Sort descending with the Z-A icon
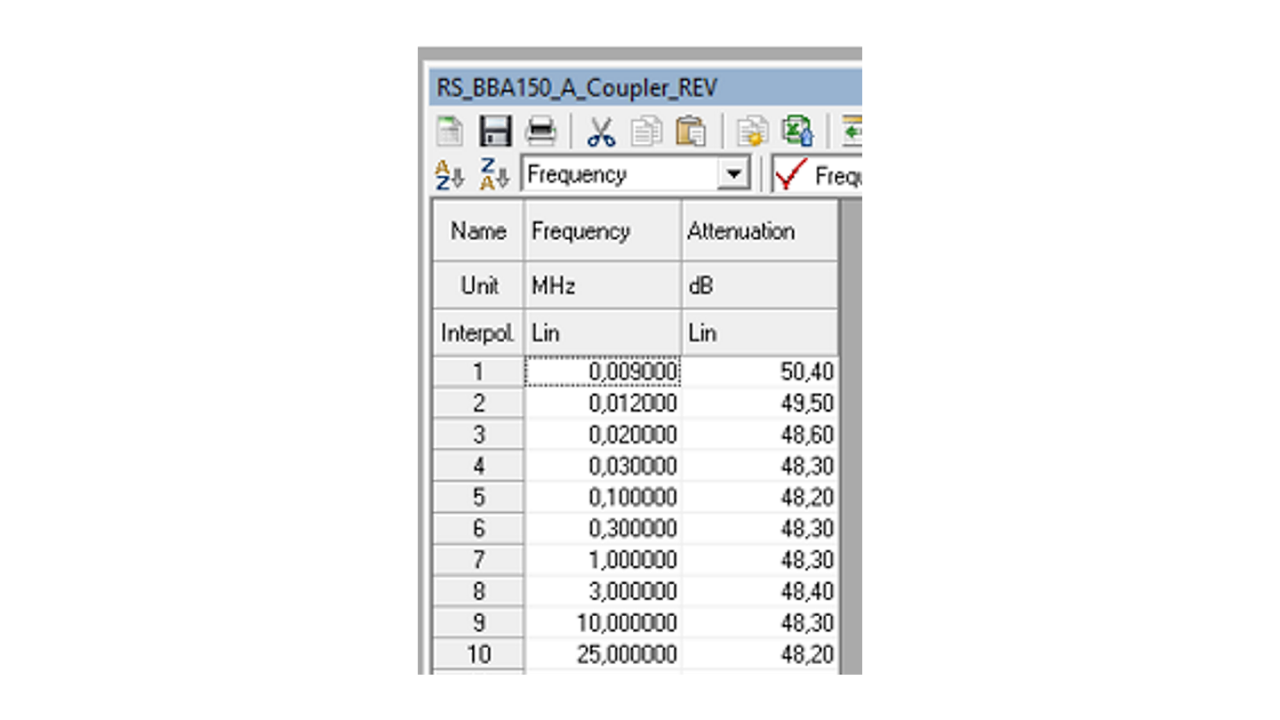Screen dimensions: 1280x720 pos(495,175)
